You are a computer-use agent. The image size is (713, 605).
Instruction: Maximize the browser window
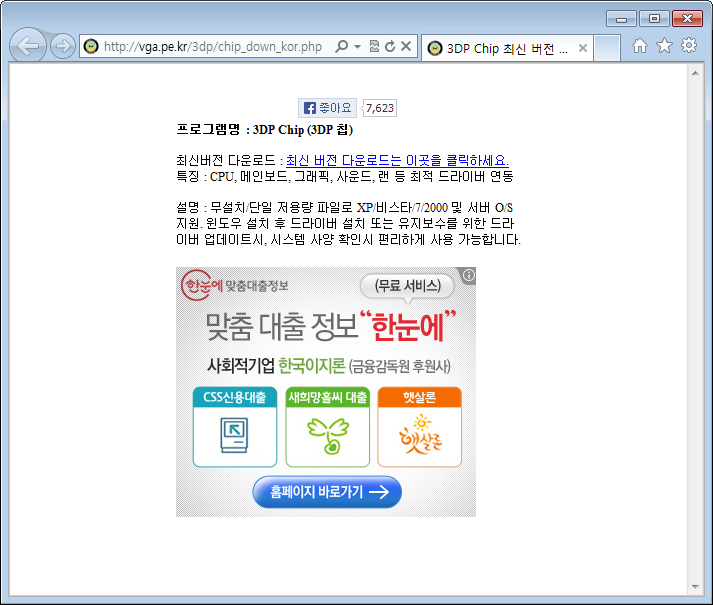pyautogui.click(x=654, y=19)
